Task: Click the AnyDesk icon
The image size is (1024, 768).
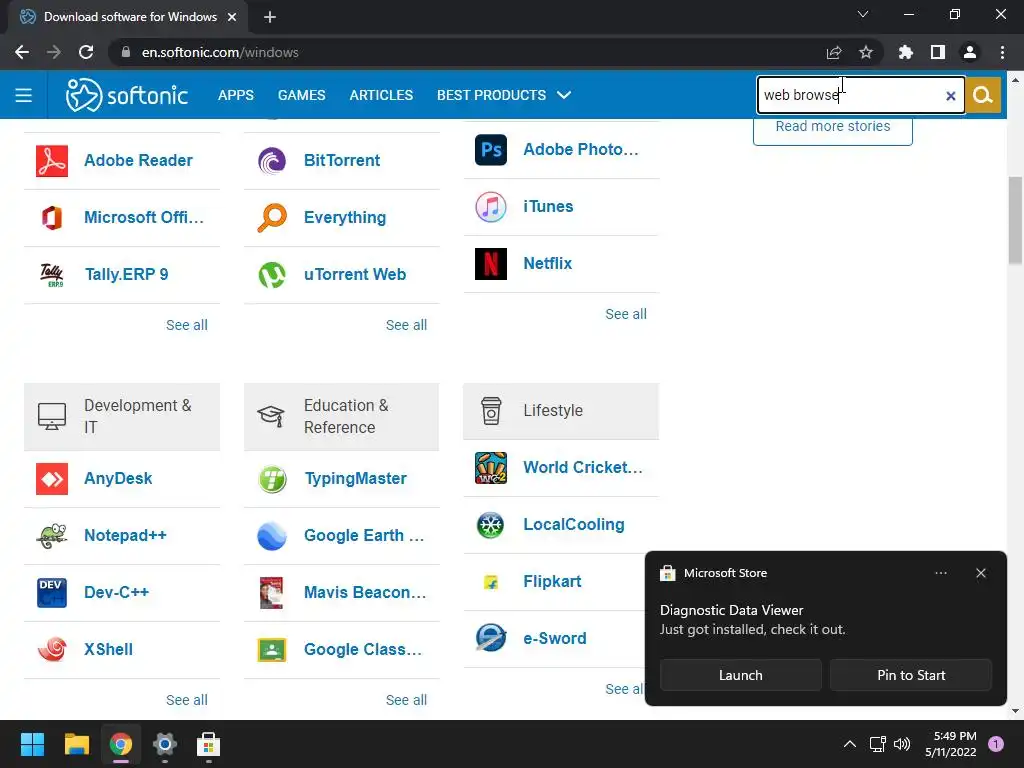Action: click(x=52, y=479)
